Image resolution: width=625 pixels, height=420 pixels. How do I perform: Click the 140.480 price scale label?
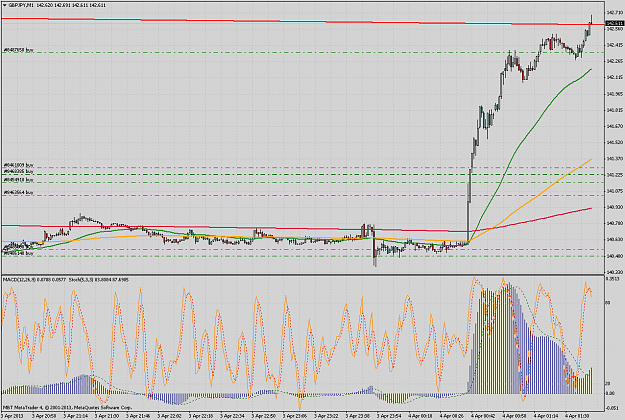tap(614, 256)
